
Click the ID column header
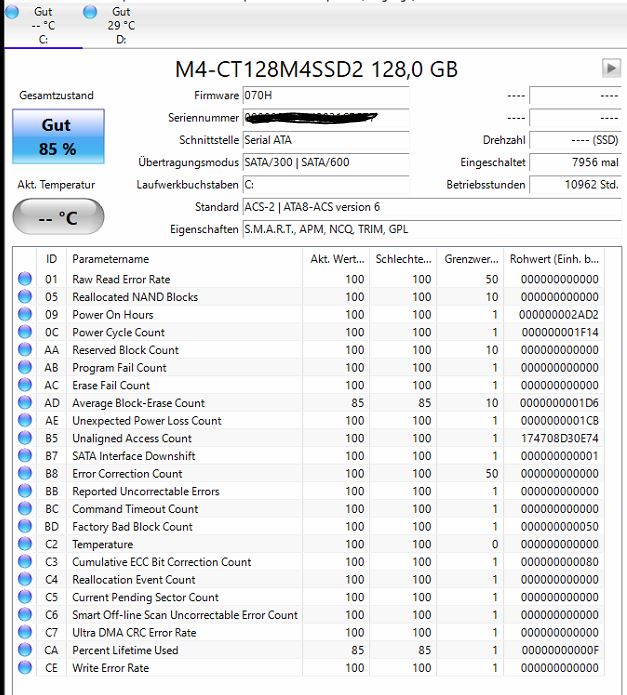coord(51,259)
